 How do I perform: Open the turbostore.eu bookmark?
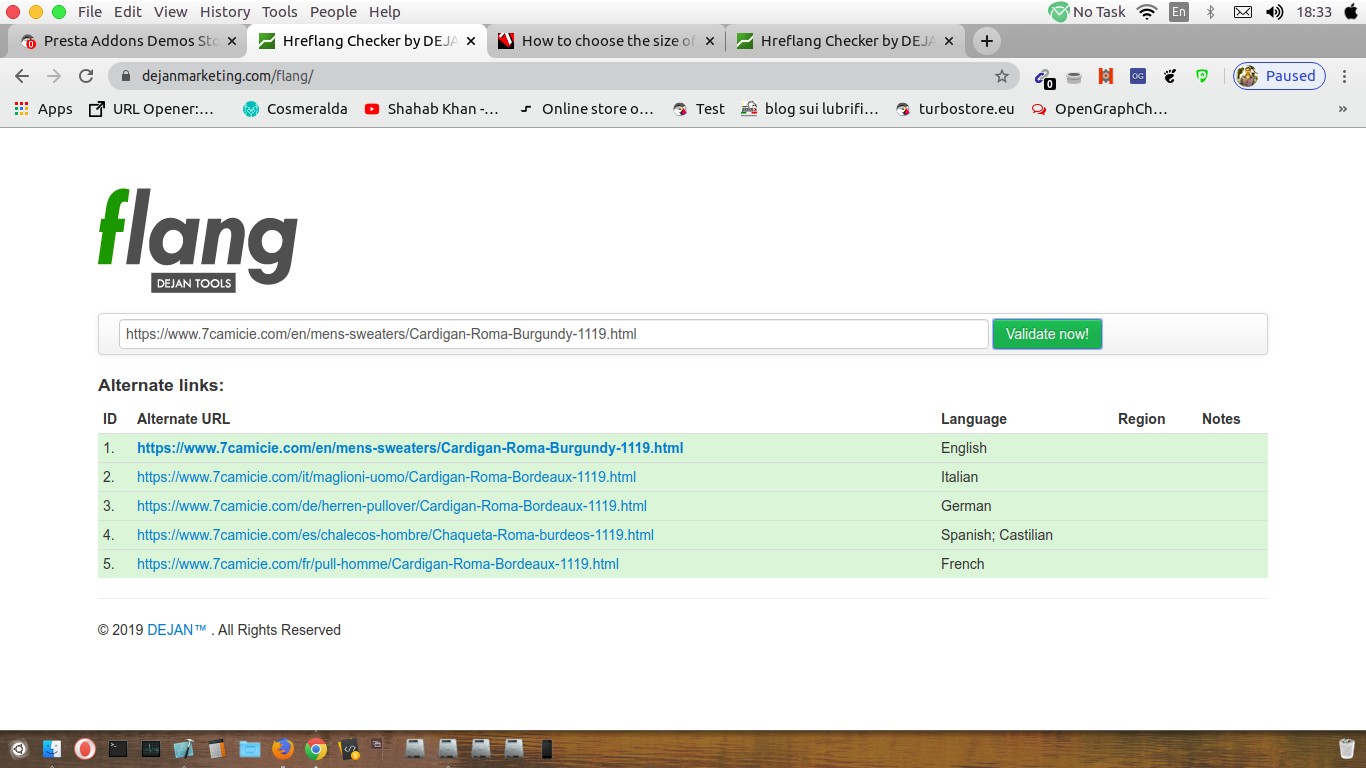955,109
